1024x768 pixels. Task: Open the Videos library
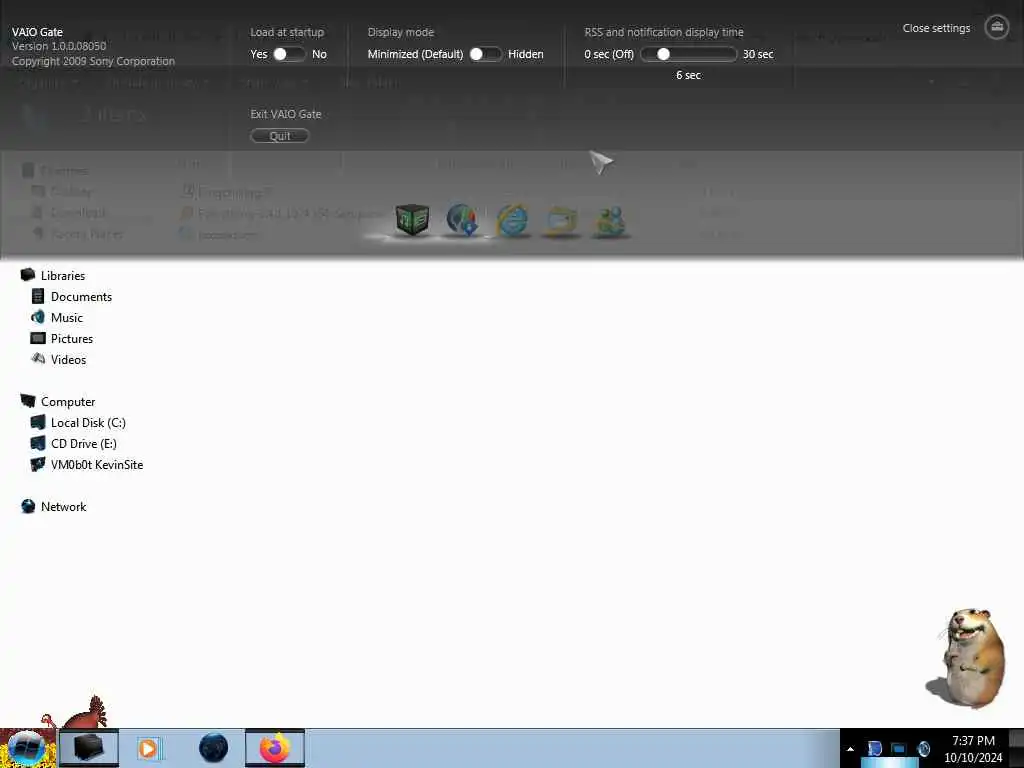[68, 359]
